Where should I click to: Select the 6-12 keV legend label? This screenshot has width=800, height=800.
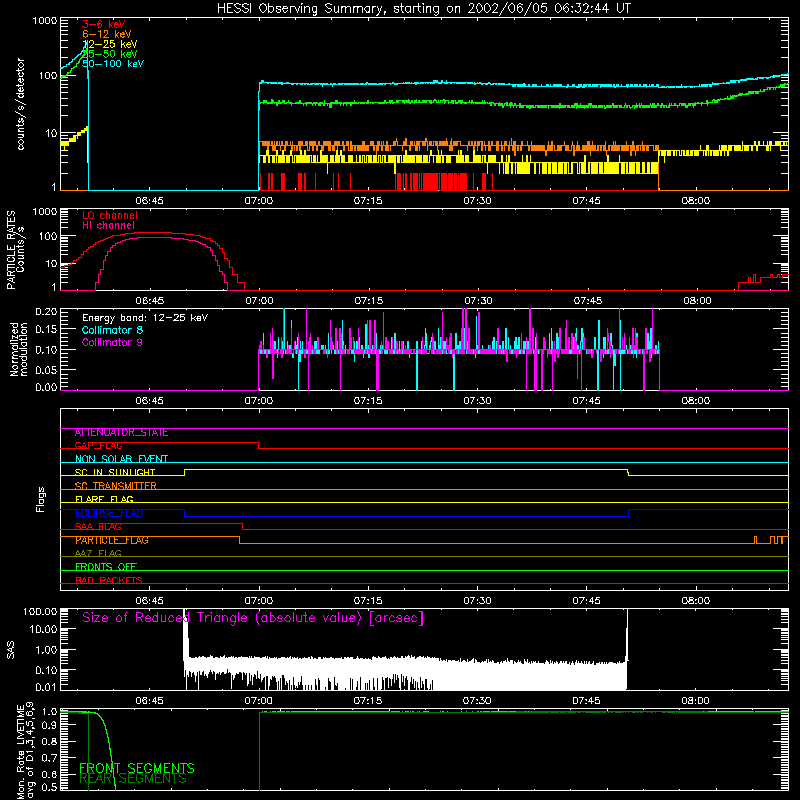click(x=107, y=34)
